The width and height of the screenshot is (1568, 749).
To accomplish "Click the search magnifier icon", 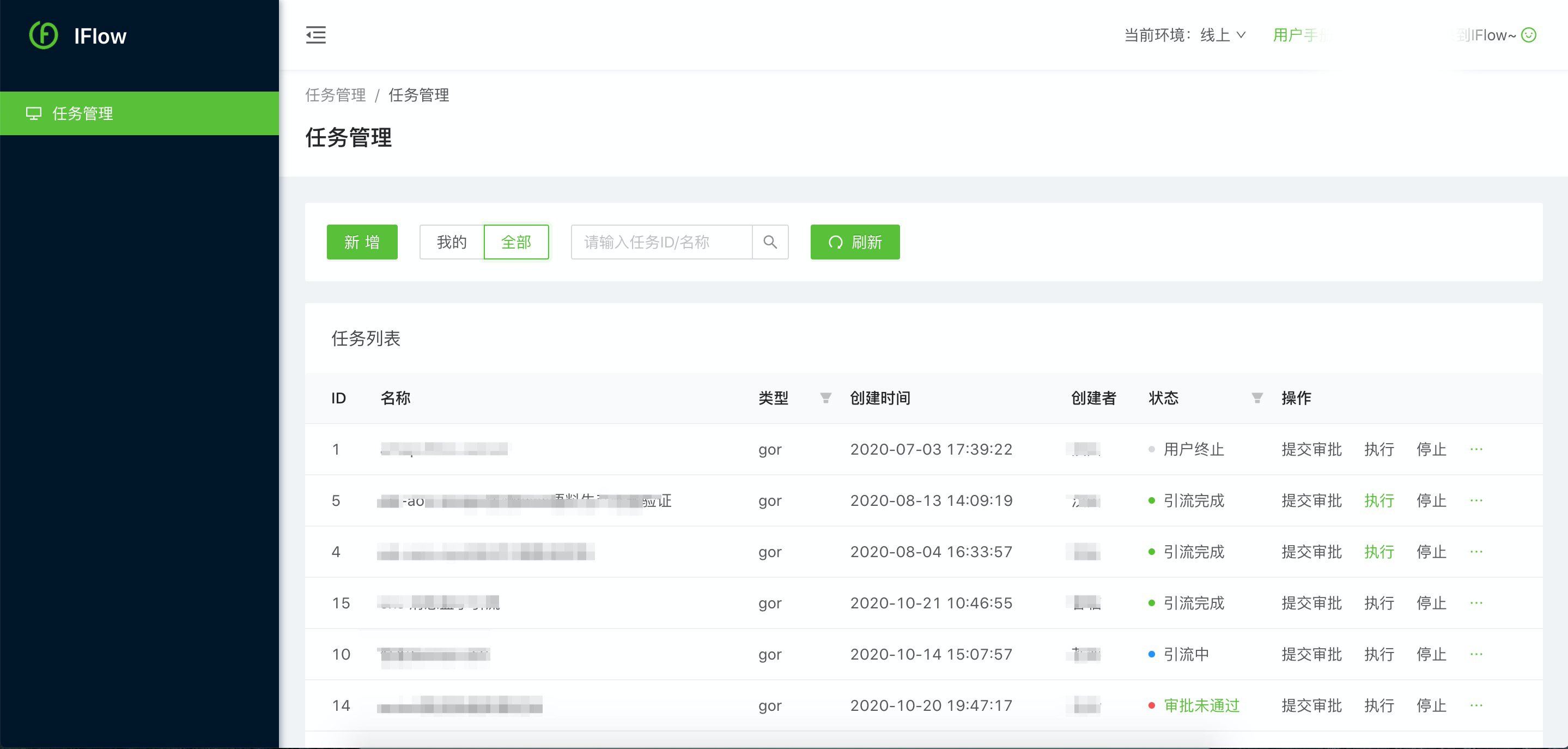I will (x=770, y=241).
